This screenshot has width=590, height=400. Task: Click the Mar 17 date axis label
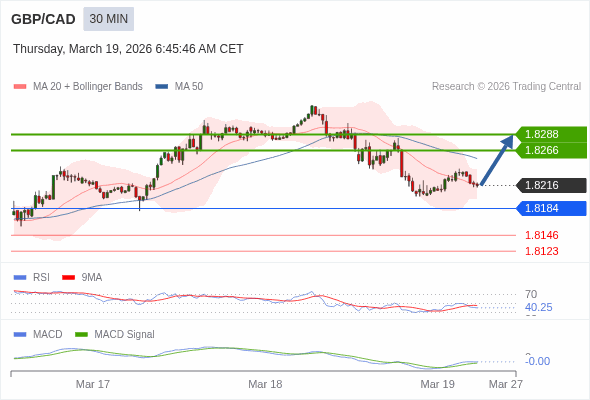click(93, 384)
